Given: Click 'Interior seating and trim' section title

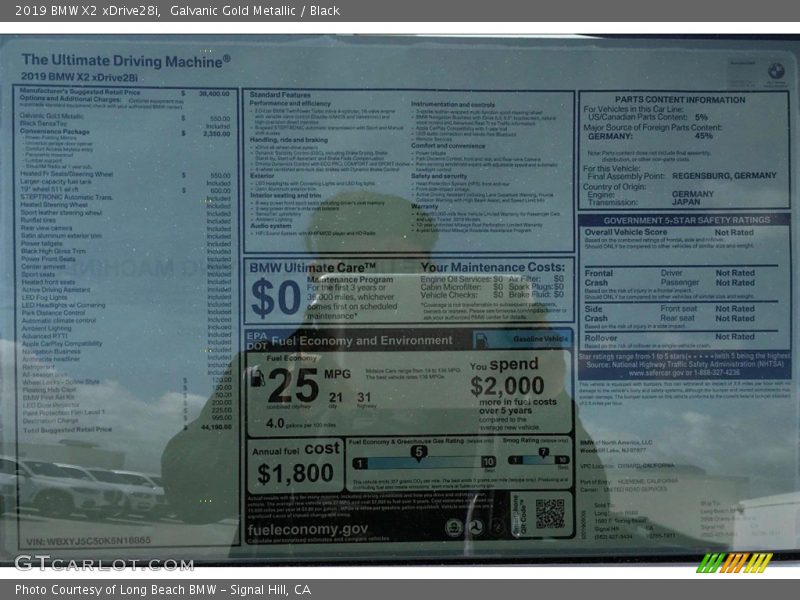Looking at the screenshot, I should click(x=286, y=195).
